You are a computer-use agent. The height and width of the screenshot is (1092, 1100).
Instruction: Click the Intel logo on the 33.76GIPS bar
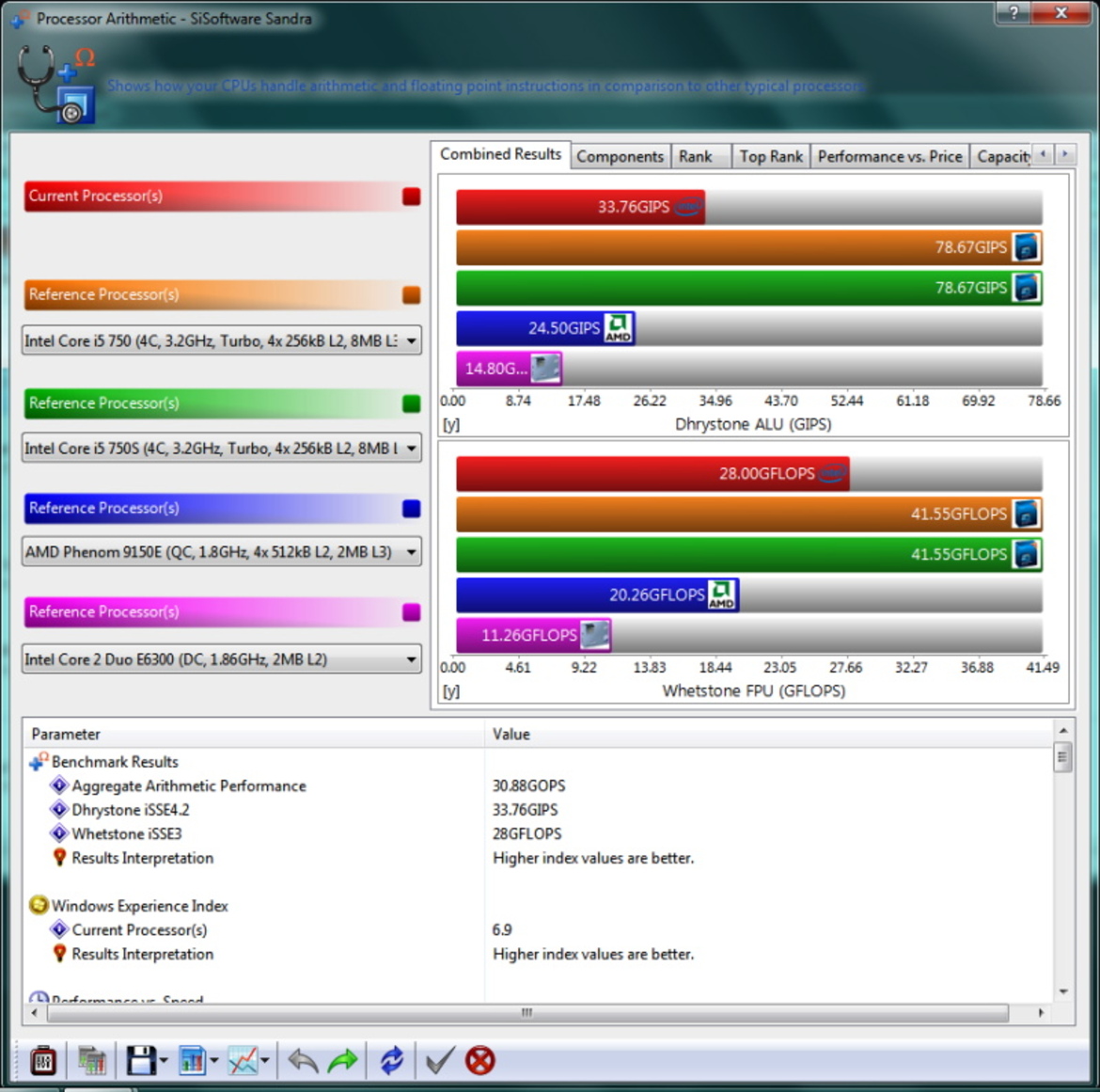[x=688, y=207]
